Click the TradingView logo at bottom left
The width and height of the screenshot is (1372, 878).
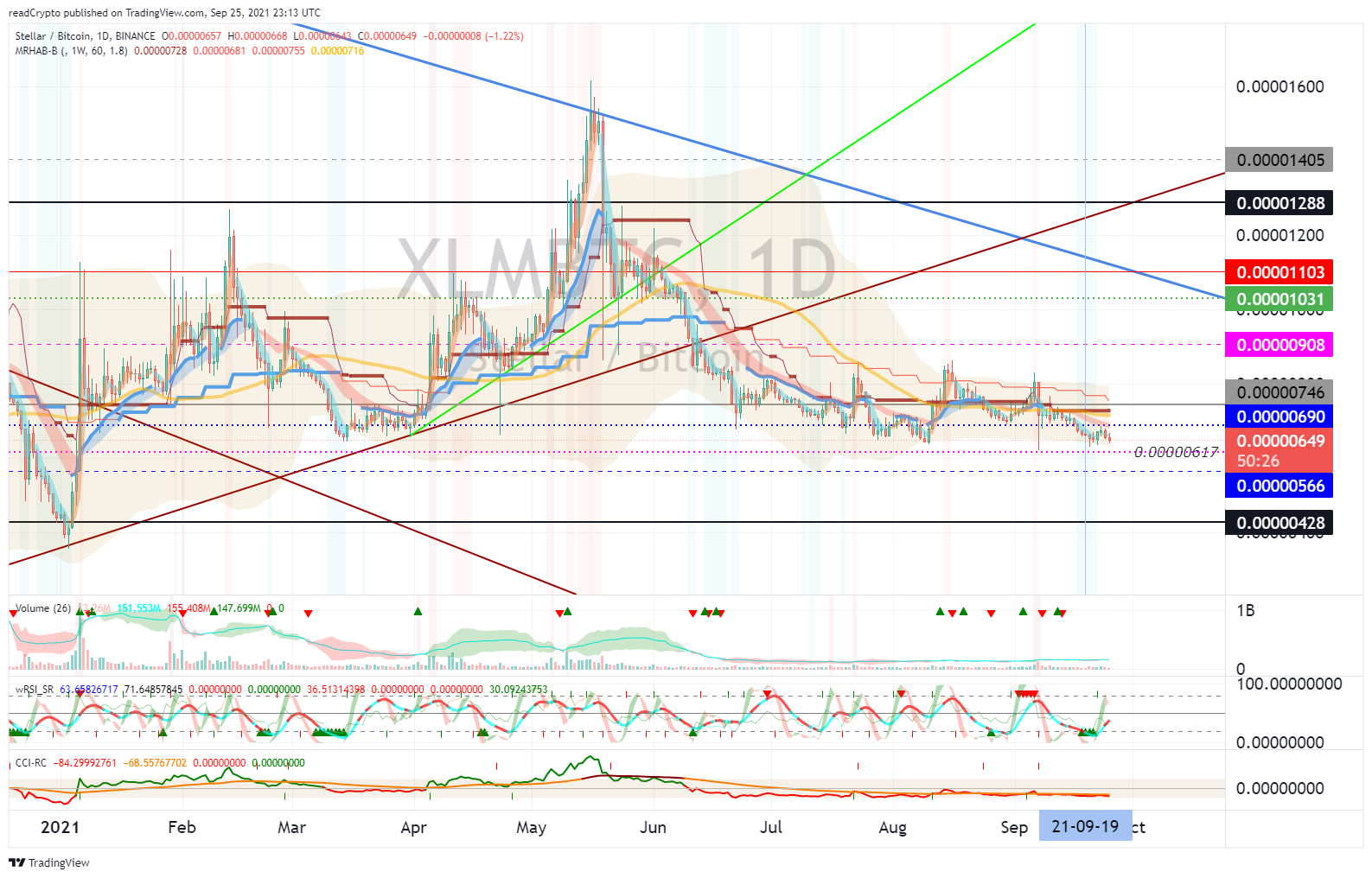tap(49, 862)
